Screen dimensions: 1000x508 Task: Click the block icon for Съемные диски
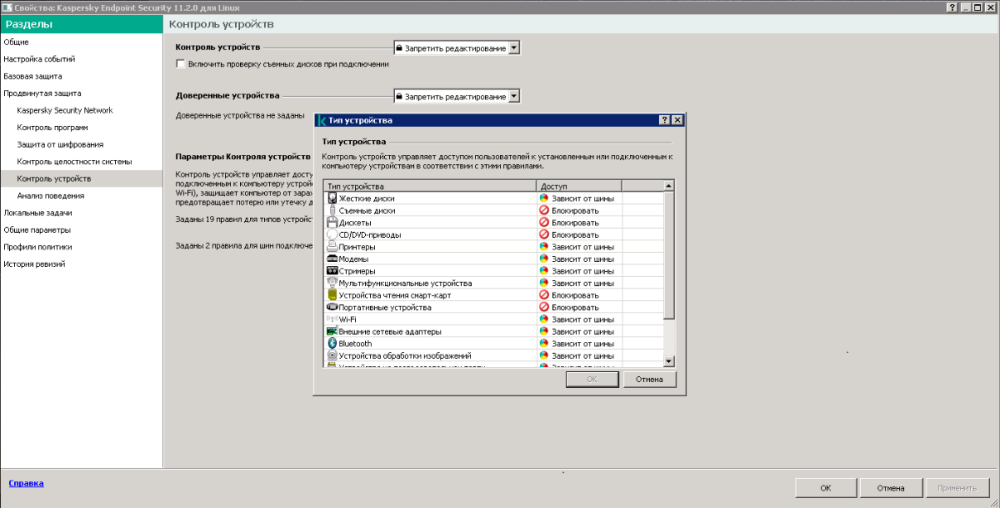[x=544, y=210]
